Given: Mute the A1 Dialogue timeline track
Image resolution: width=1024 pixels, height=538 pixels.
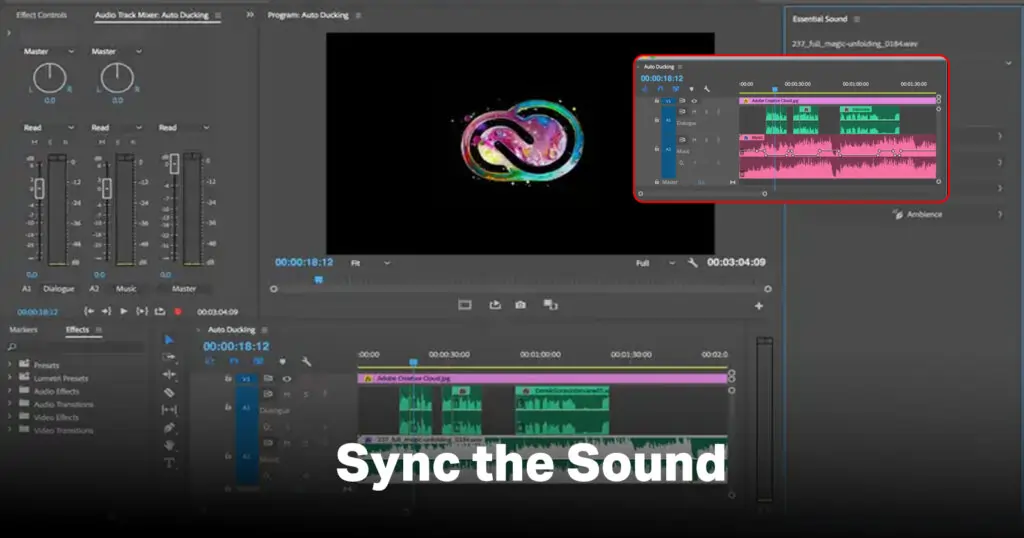Looking at the screenshot, I should [x=286, y=395].
